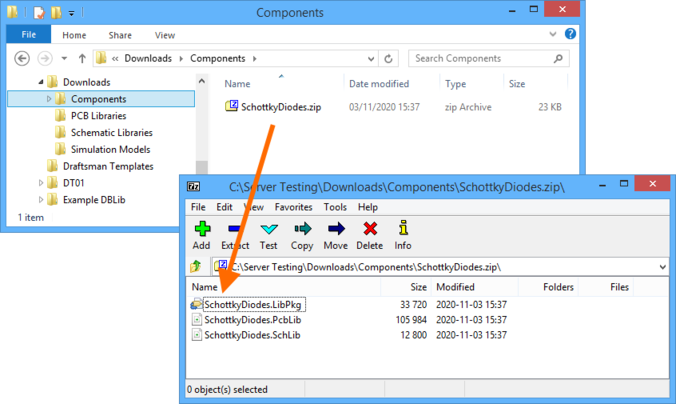The height and width of the screenshot is (404, 676).
Task: Click Components in the Explorer breadcrumb
Action: (x=218, y=58)
